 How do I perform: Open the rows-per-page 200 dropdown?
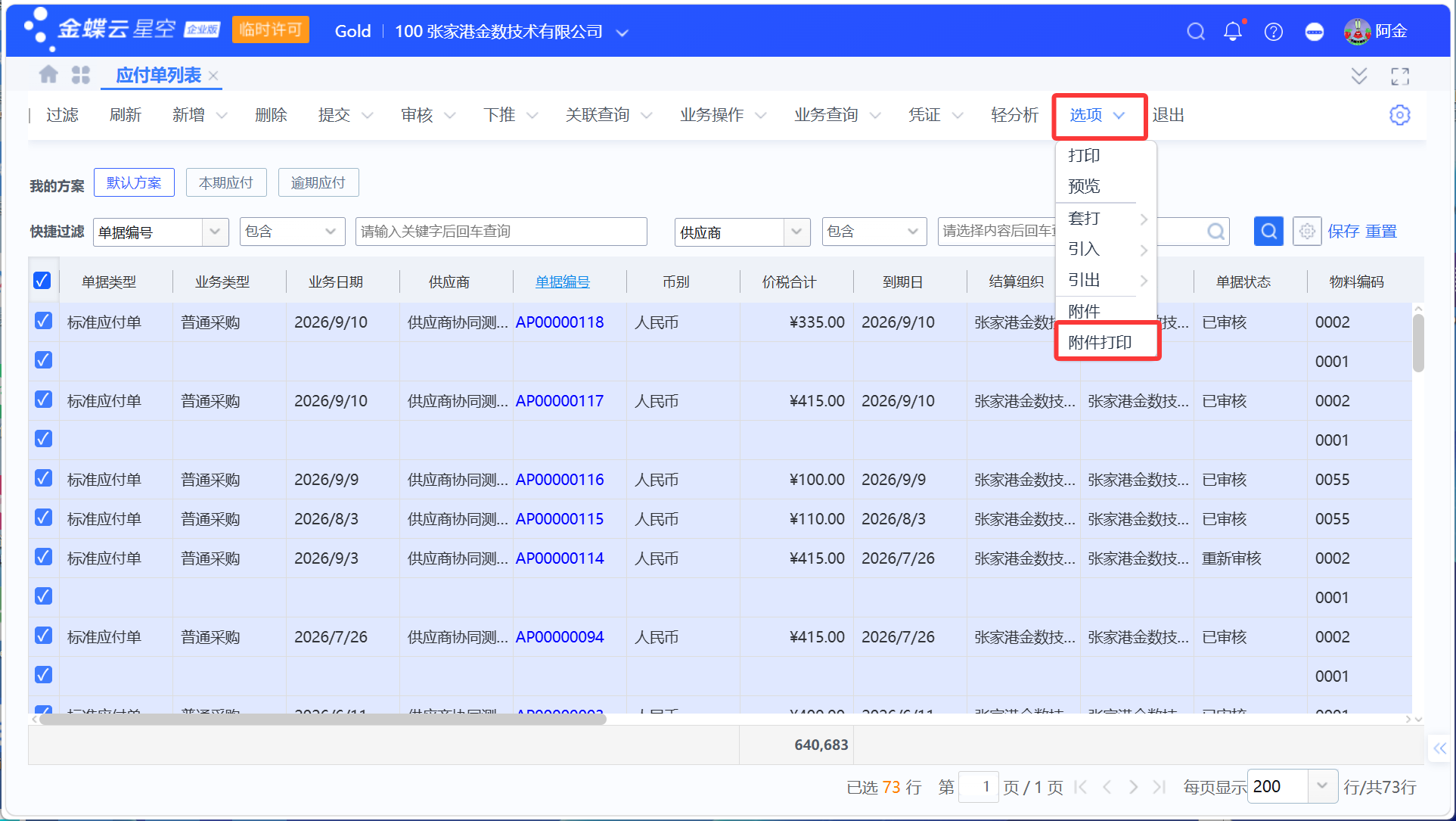coord(1322,786)
